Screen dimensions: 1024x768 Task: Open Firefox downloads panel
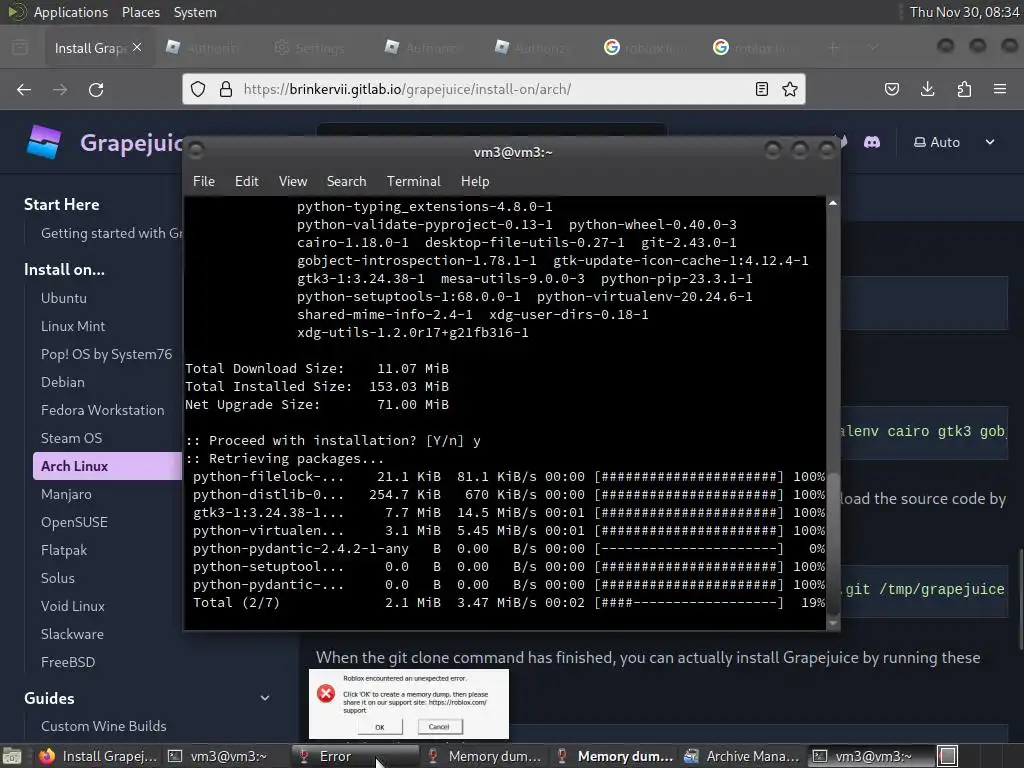point(927,89)
